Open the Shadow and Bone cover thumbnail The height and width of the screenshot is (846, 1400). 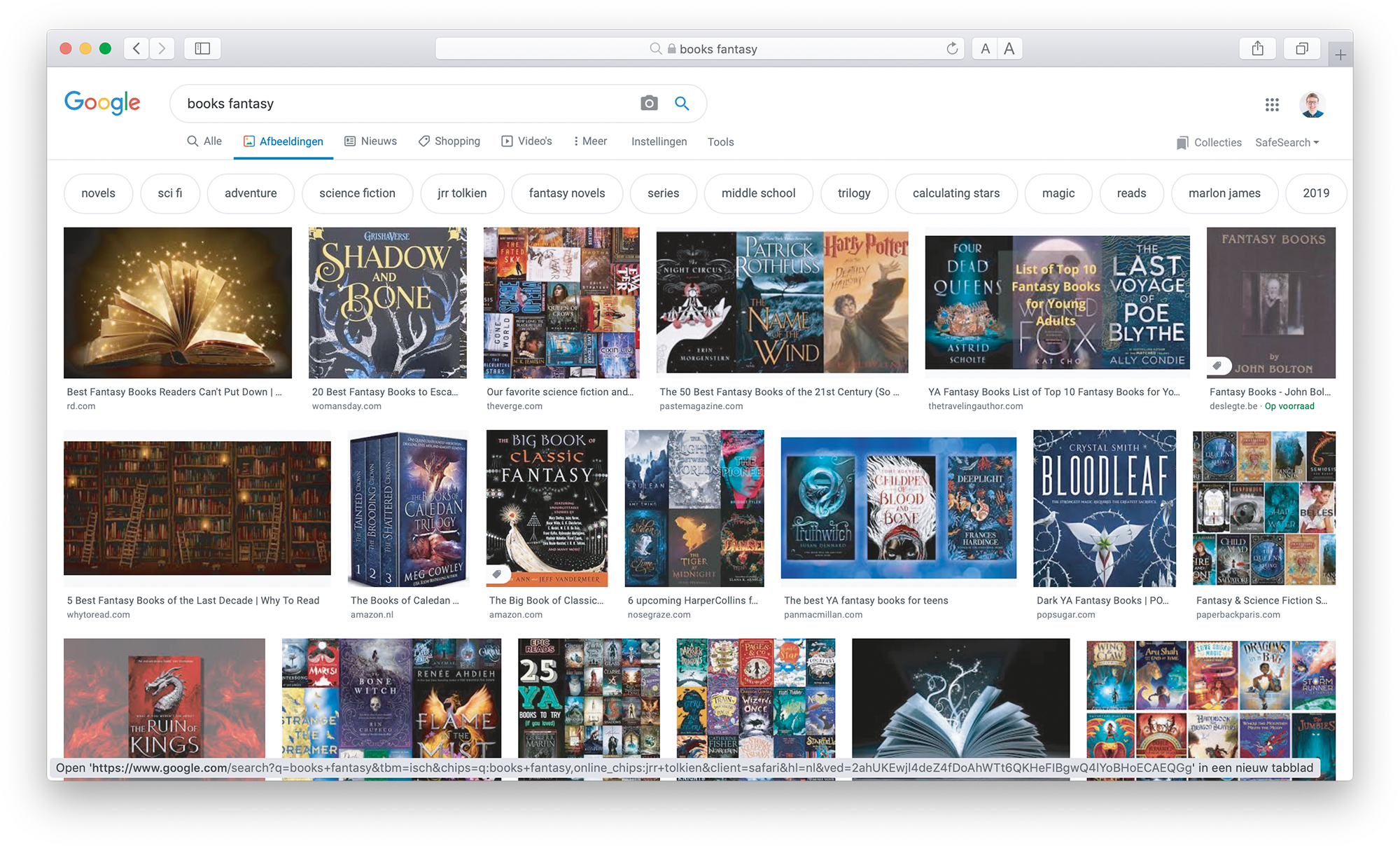[388, 303]
